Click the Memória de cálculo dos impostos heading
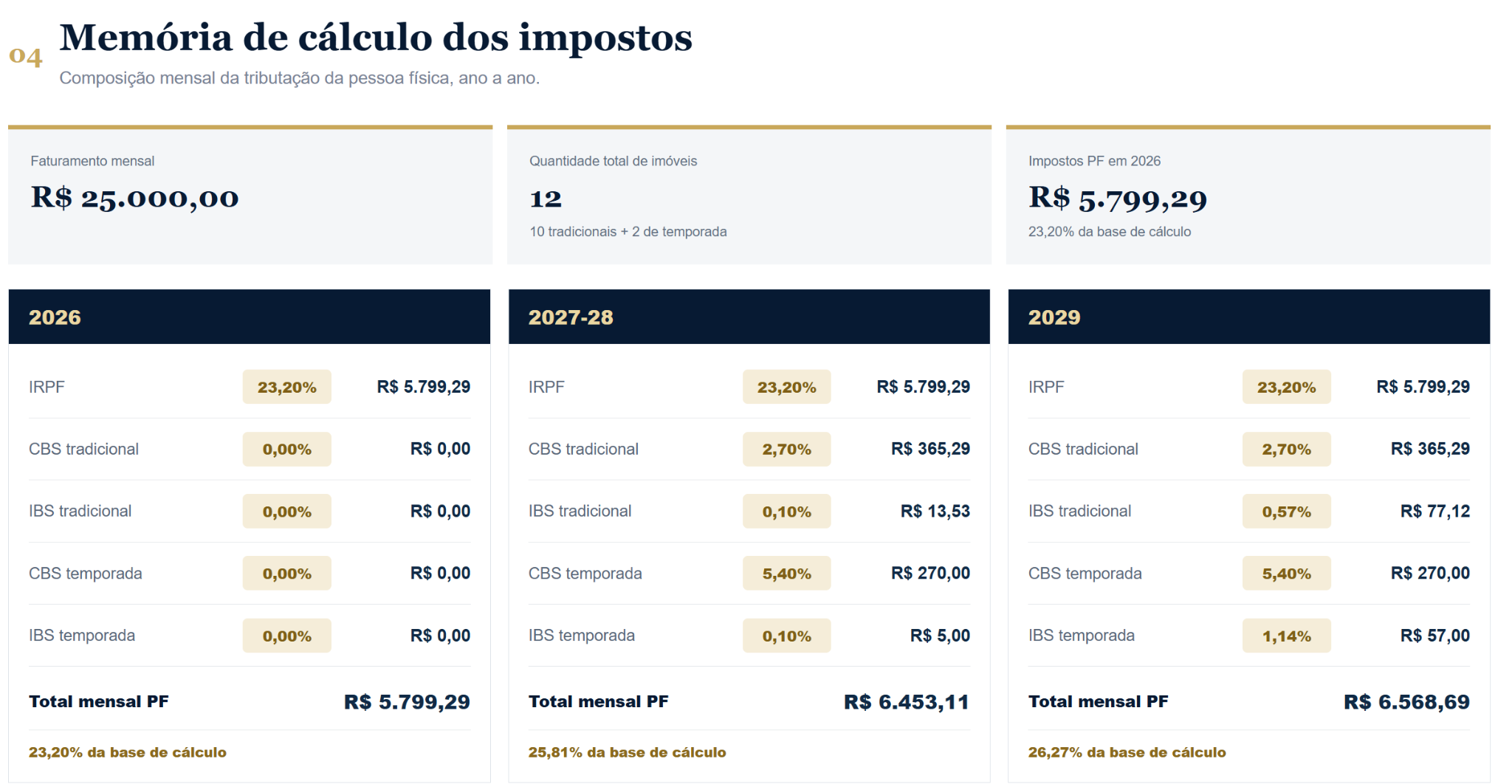 (376, 38)
